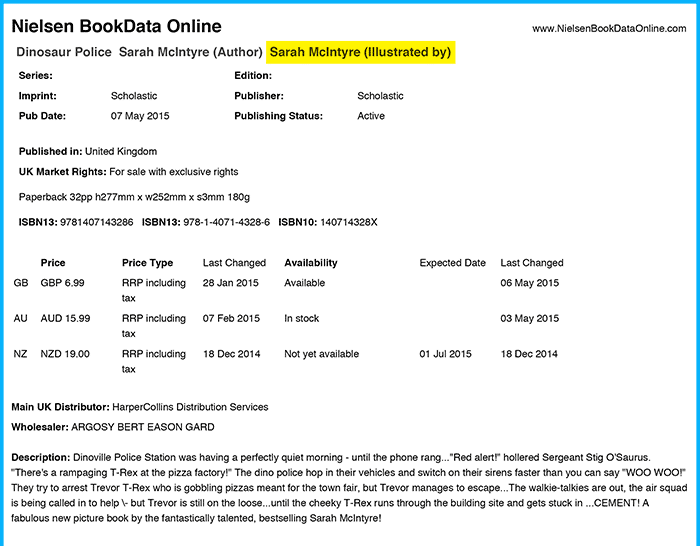Image resolution: width=700 pixels, height=546 pixels.
Task: Click the Price Type column header
Action: (147, 263)
